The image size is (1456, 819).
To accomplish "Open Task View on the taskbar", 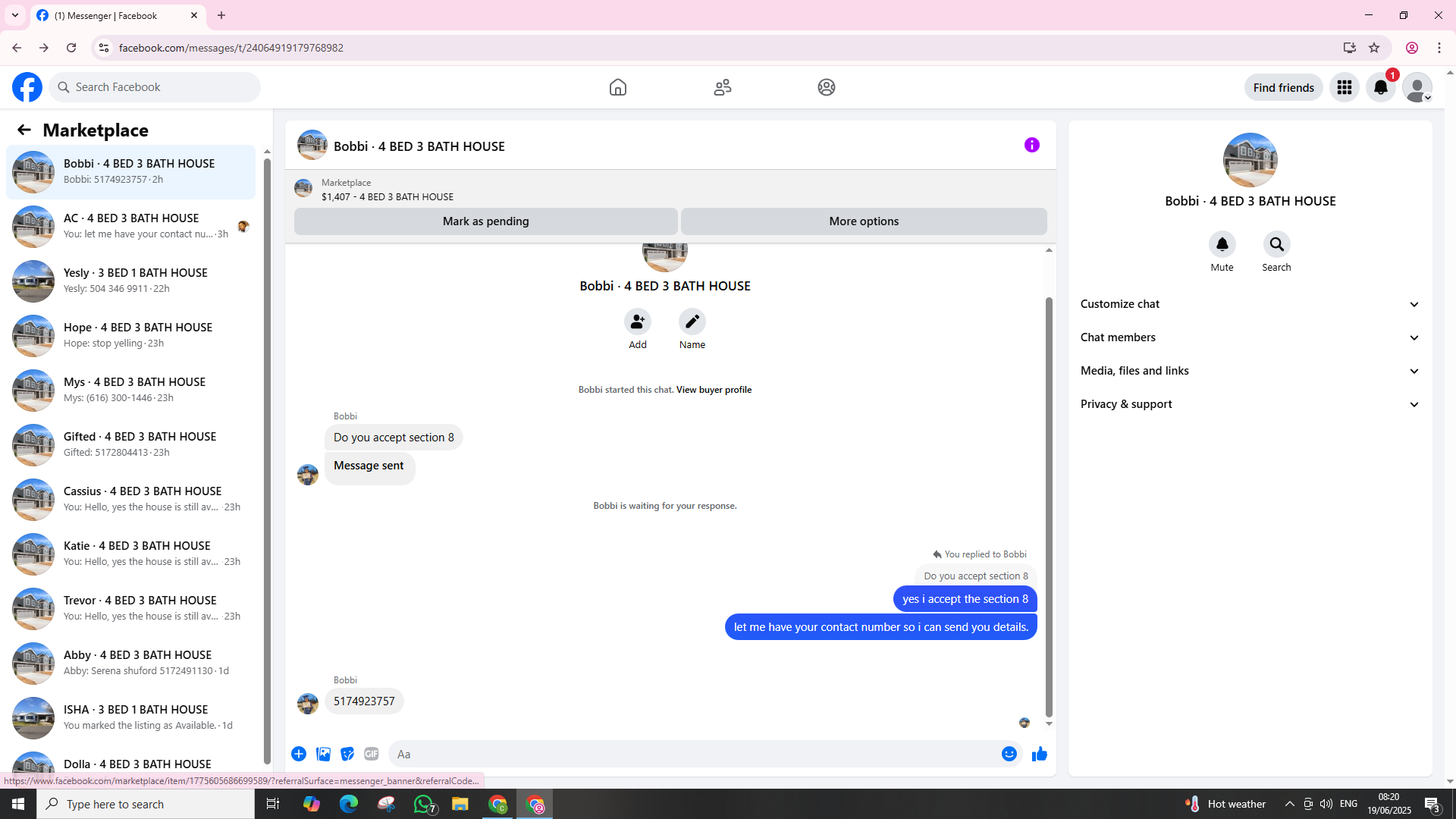I will (x=273, y=804).
